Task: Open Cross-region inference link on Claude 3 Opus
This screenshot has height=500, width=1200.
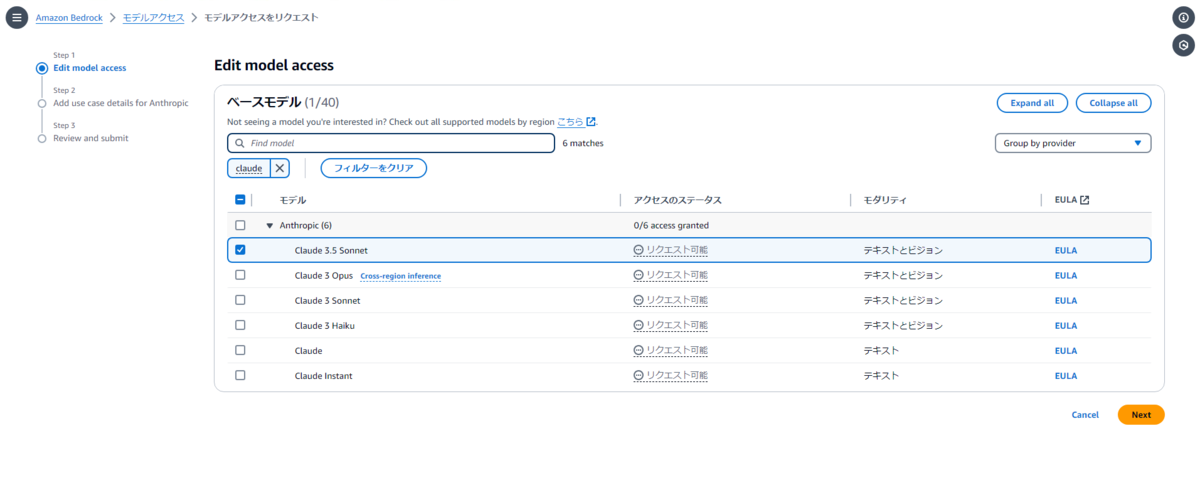Action: point(400,275)
